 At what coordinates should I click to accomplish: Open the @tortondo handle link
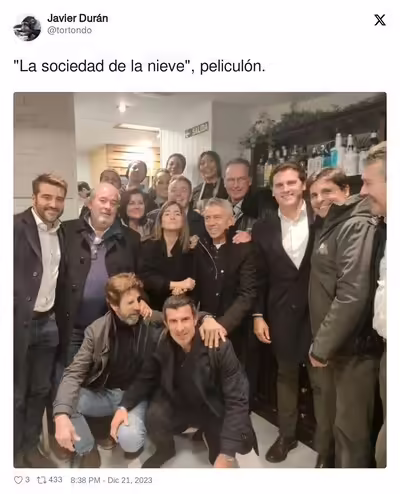pyautogui.click(x=70, y=30)
